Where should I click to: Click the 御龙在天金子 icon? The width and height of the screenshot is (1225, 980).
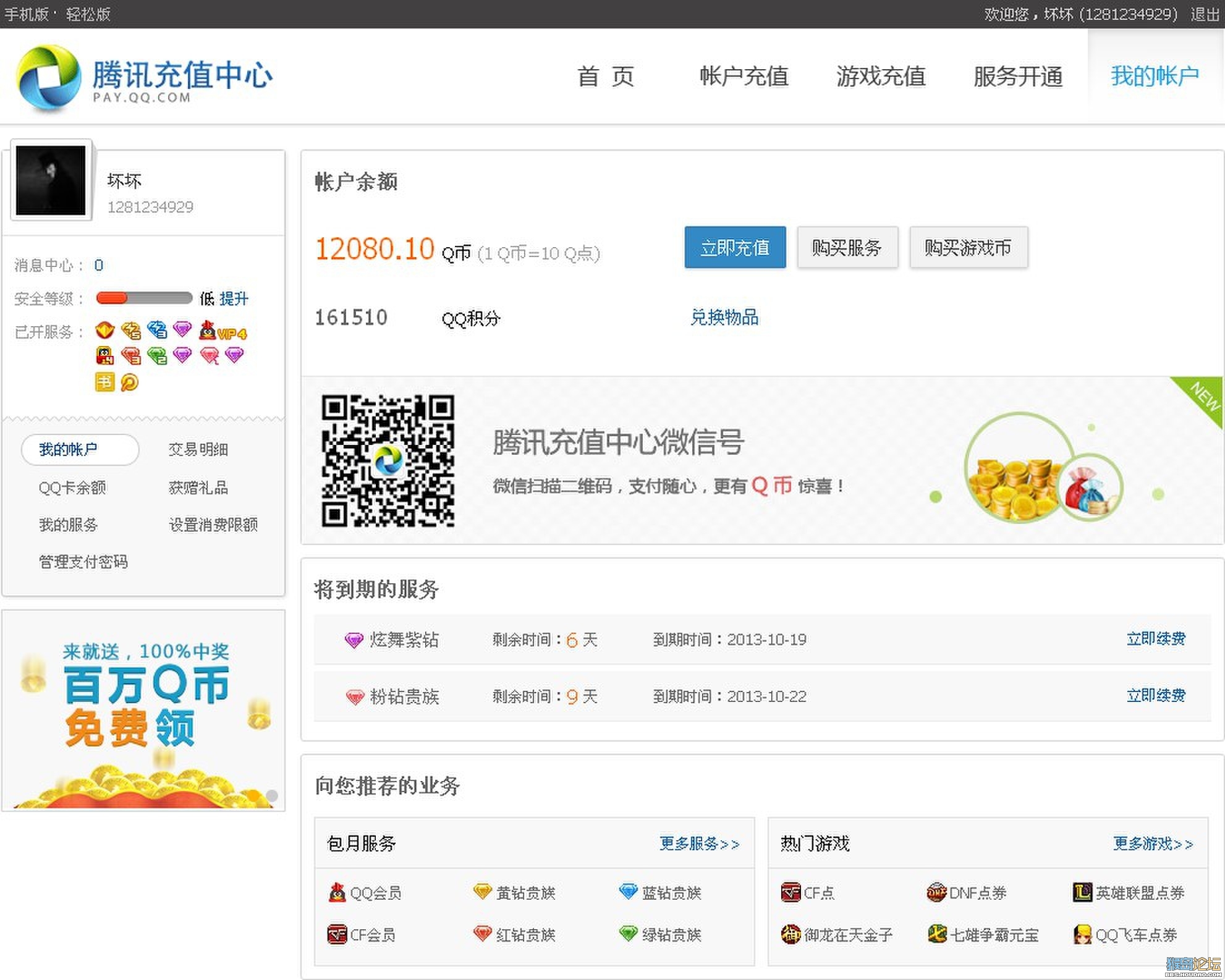791,934
